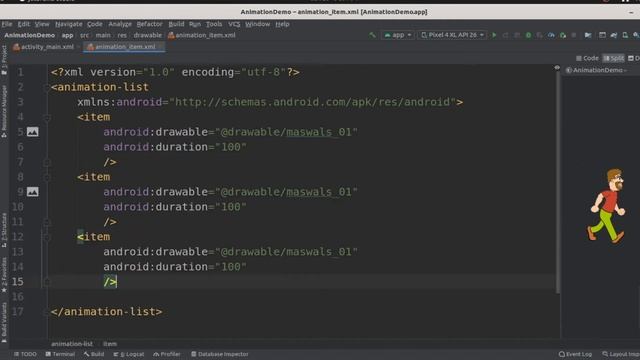
Task: Click the Attach Debugger to process icon
Action: coord(563,36)
